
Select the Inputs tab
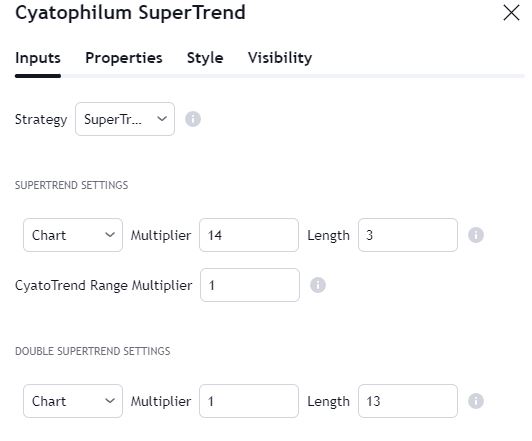pos(38,58)
